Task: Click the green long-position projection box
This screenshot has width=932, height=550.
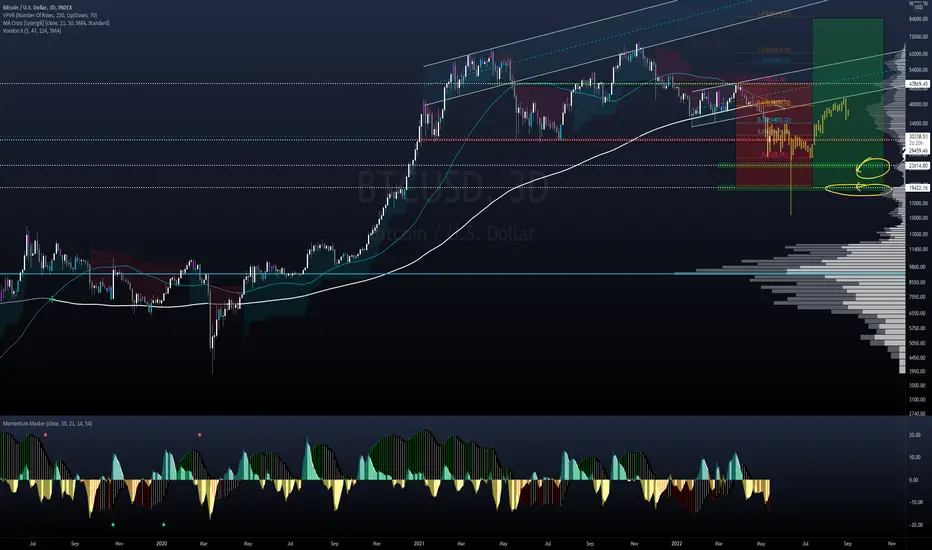Action: tap(848, 103)
